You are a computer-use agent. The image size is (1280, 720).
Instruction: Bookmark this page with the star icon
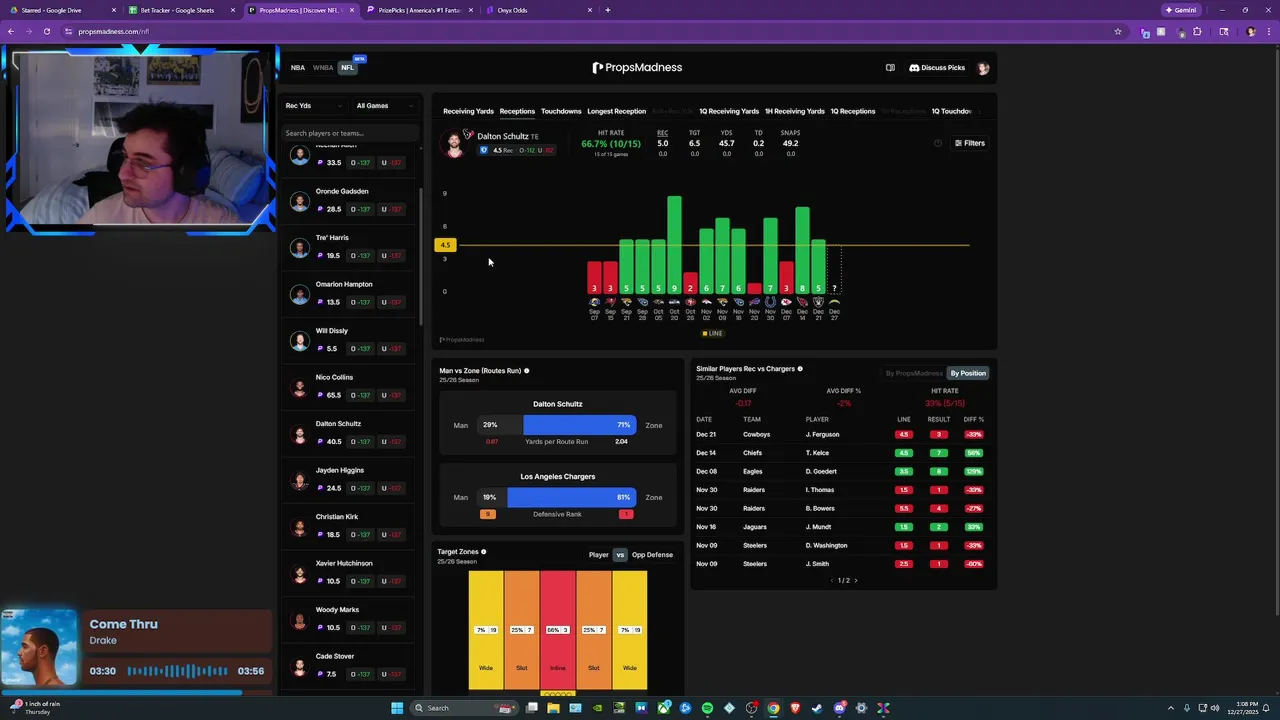coord(1118,31)
